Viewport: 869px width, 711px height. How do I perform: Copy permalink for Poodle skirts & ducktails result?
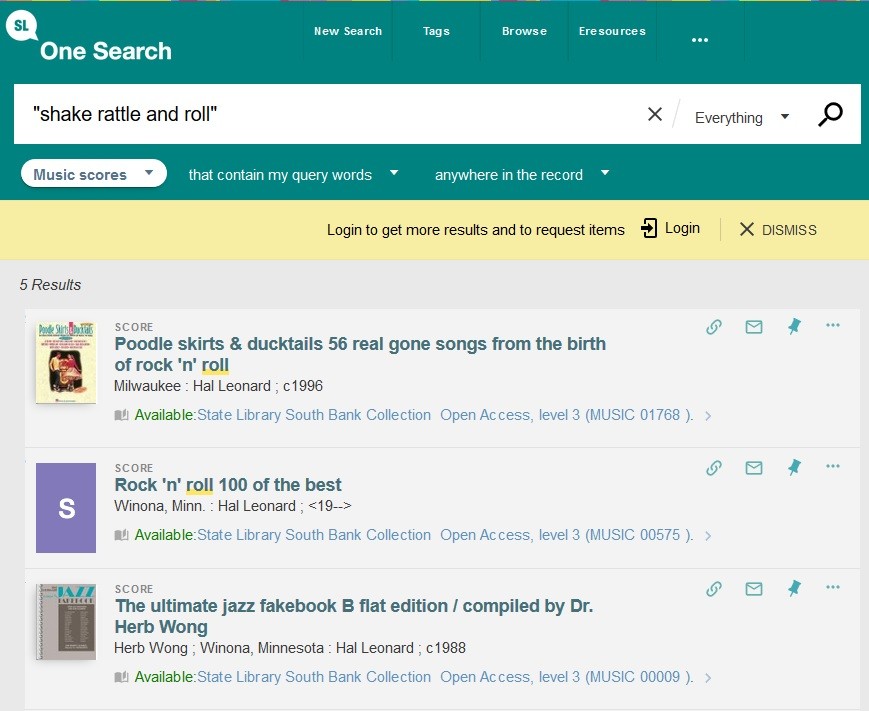[714, 327]
